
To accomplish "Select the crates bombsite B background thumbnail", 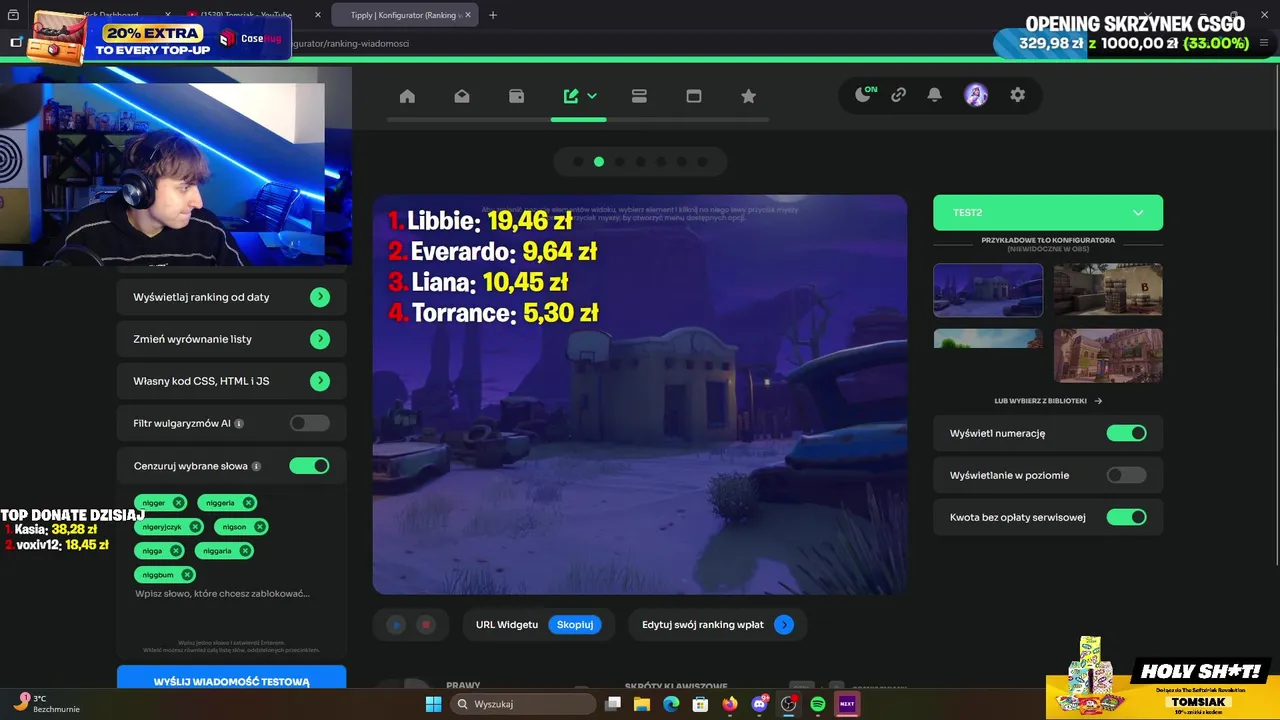I will [1108, 290].
